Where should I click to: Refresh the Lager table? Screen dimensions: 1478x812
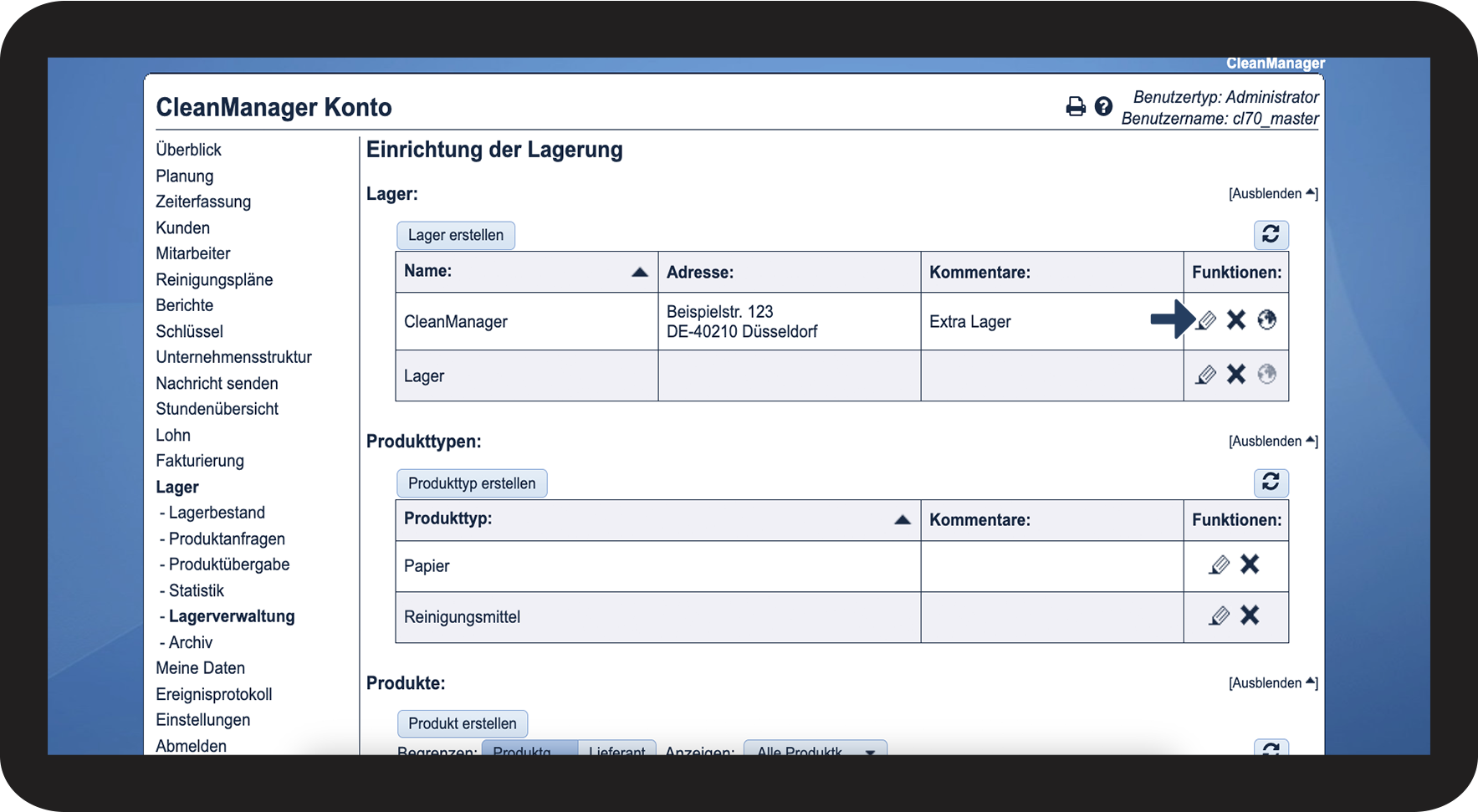[x=1271, y=235]
